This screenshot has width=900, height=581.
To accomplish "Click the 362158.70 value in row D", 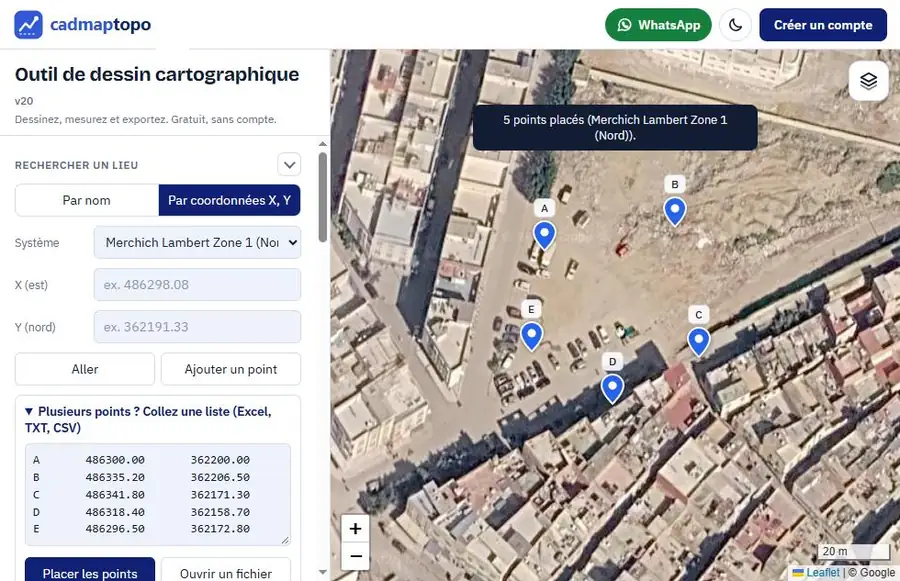I will [220, 512].
